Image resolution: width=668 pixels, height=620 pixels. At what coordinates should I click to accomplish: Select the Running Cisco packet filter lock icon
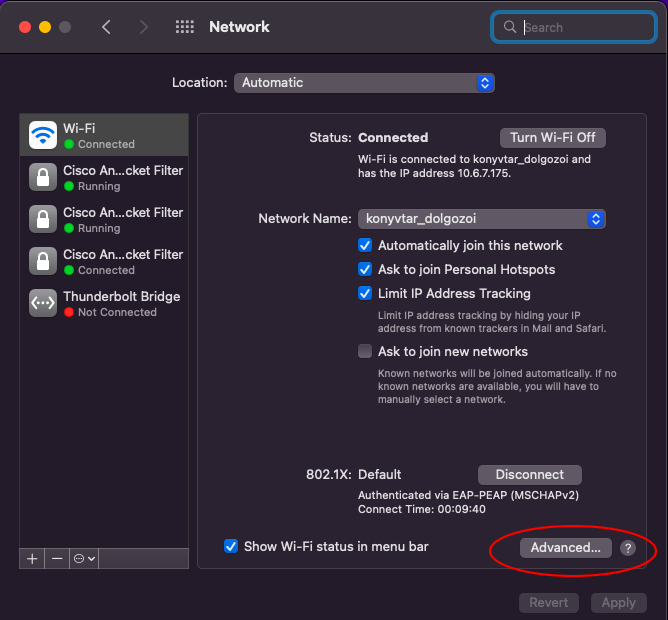tap(43, 177)
